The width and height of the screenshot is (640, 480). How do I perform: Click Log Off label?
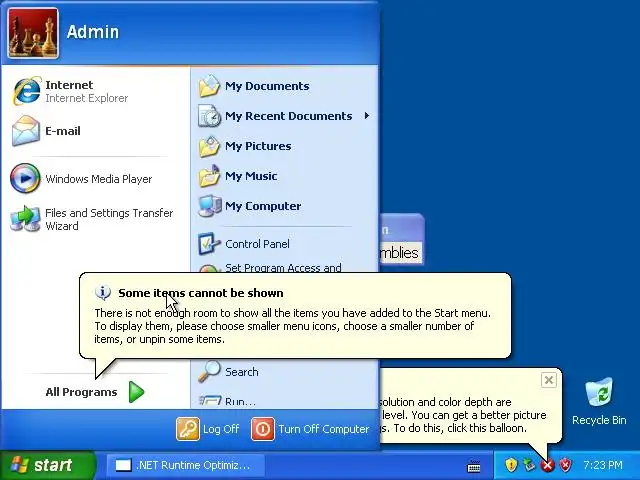click(x=221, y=429)
